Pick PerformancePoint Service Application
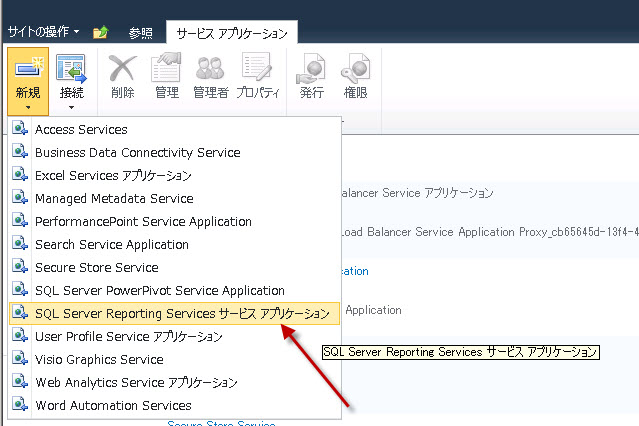The height and width of the screenshot is (426, 639). 174,221
